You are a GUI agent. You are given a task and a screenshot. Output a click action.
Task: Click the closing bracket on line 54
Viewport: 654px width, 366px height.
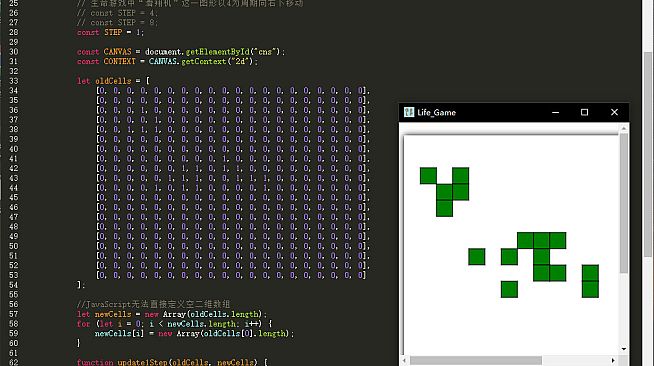[79, 285]
